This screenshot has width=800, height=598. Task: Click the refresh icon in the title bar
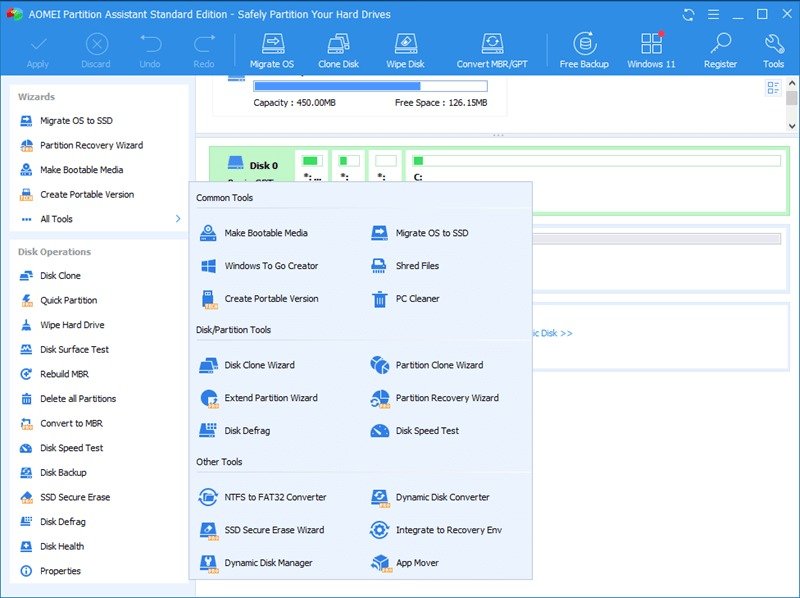coord(688,14)
